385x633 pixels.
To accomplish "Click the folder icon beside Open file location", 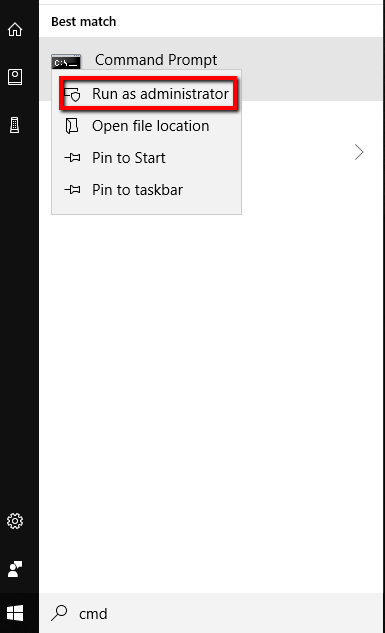I will pyautogui.click(x=72, y=126).
